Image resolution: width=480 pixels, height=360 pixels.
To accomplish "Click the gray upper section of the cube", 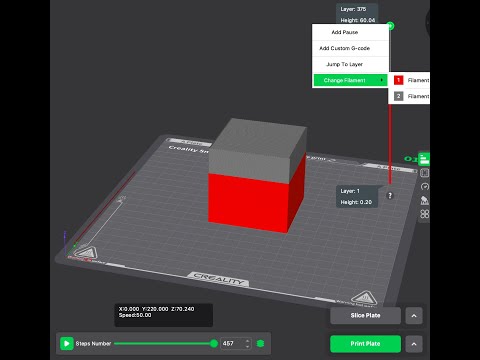I will point(257,148).
